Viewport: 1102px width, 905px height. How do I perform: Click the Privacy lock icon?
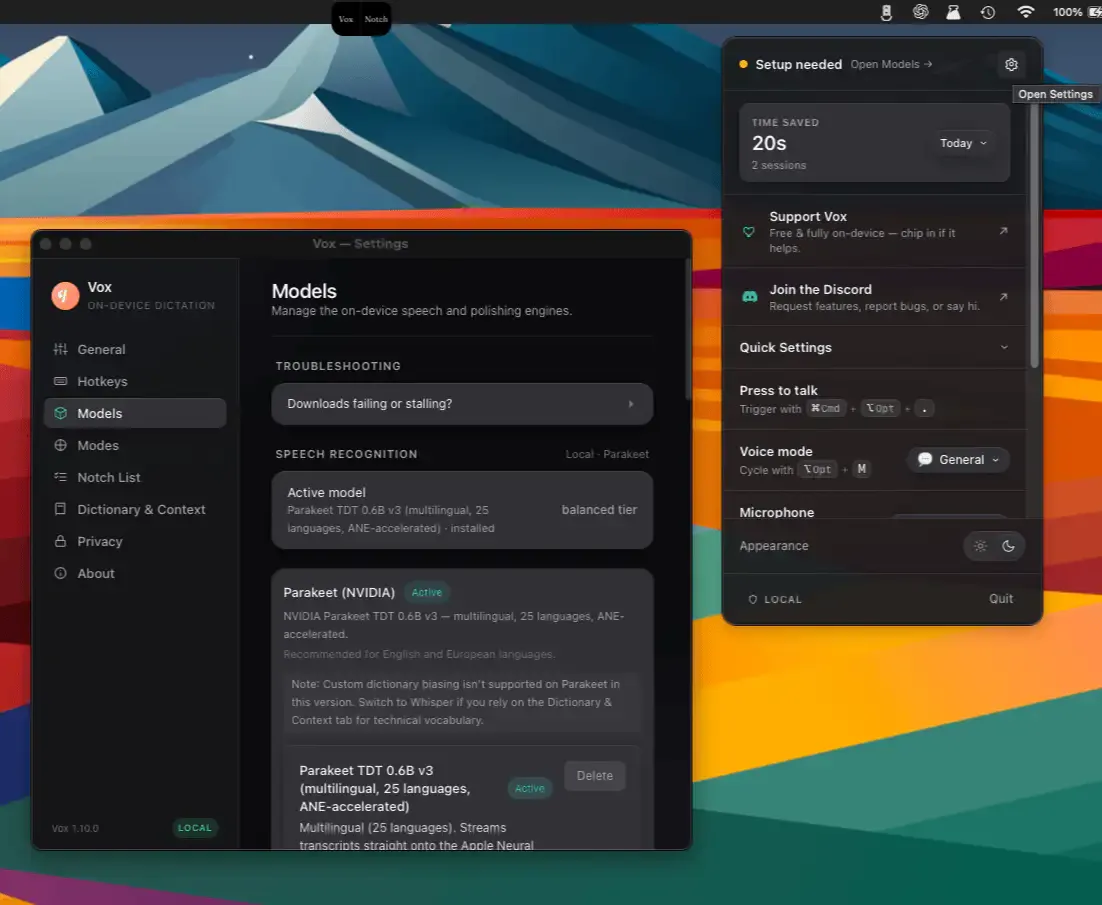click(60, 541)
